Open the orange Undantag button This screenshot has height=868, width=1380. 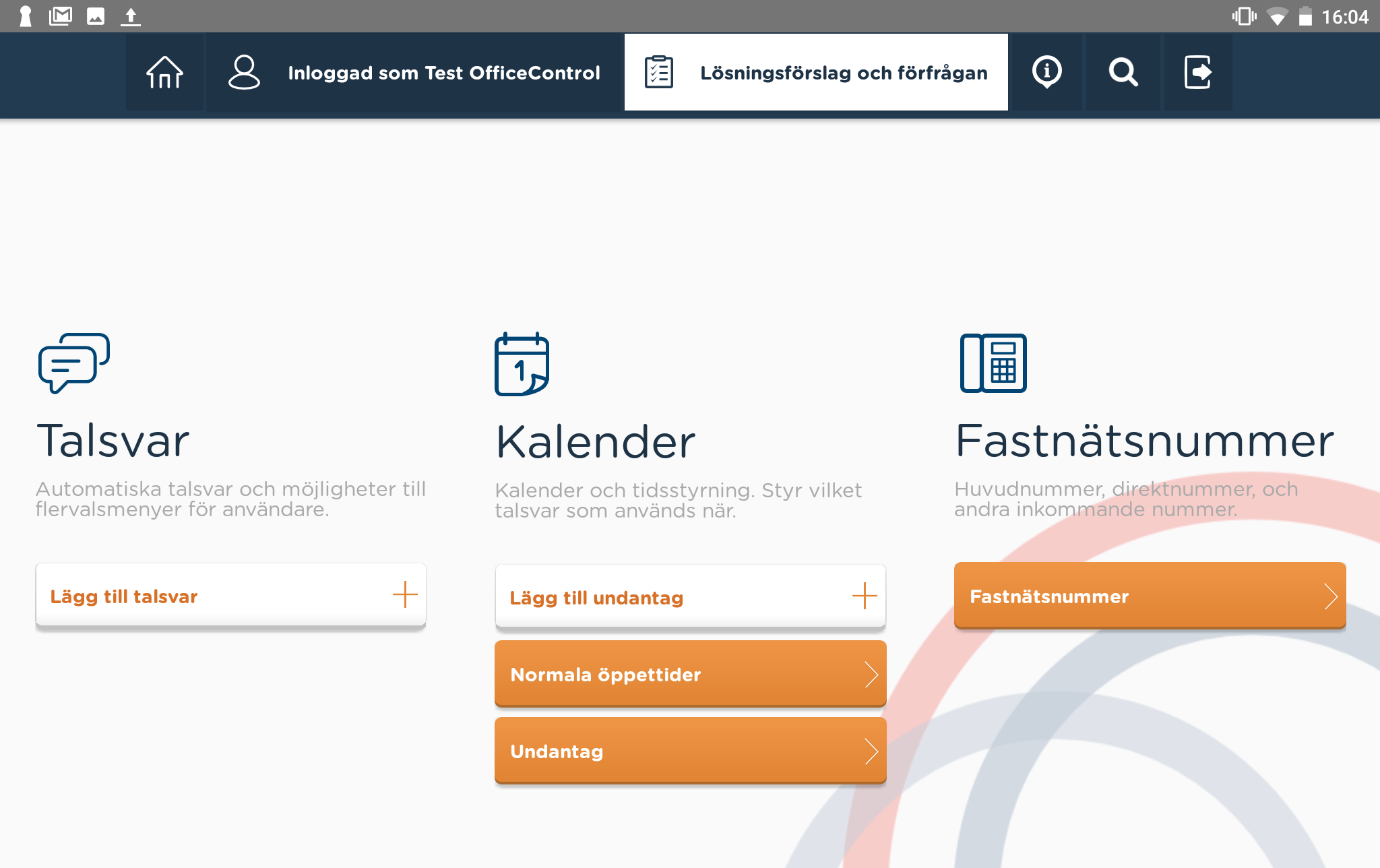(x=691, y=751)
